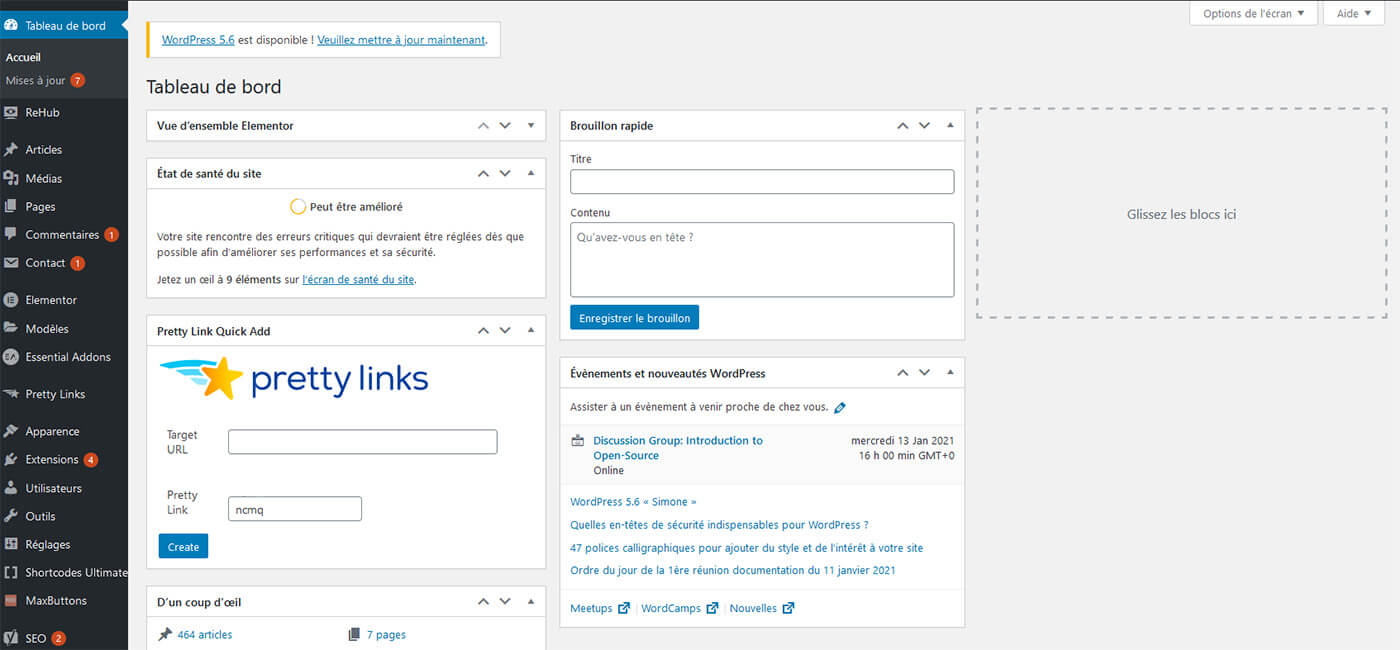This screenshot has height=650, width=1400.
Task: Follow the Nouvelles external link
Action: coord(762,608)
